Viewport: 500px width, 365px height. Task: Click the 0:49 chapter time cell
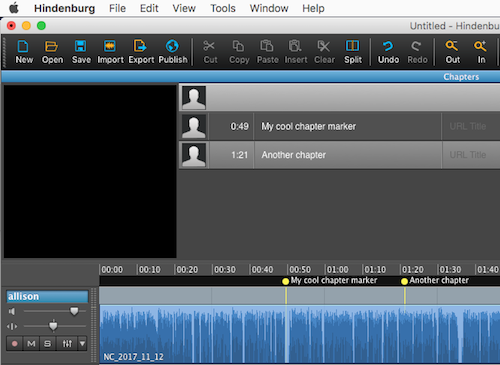(x=231, y=126)
